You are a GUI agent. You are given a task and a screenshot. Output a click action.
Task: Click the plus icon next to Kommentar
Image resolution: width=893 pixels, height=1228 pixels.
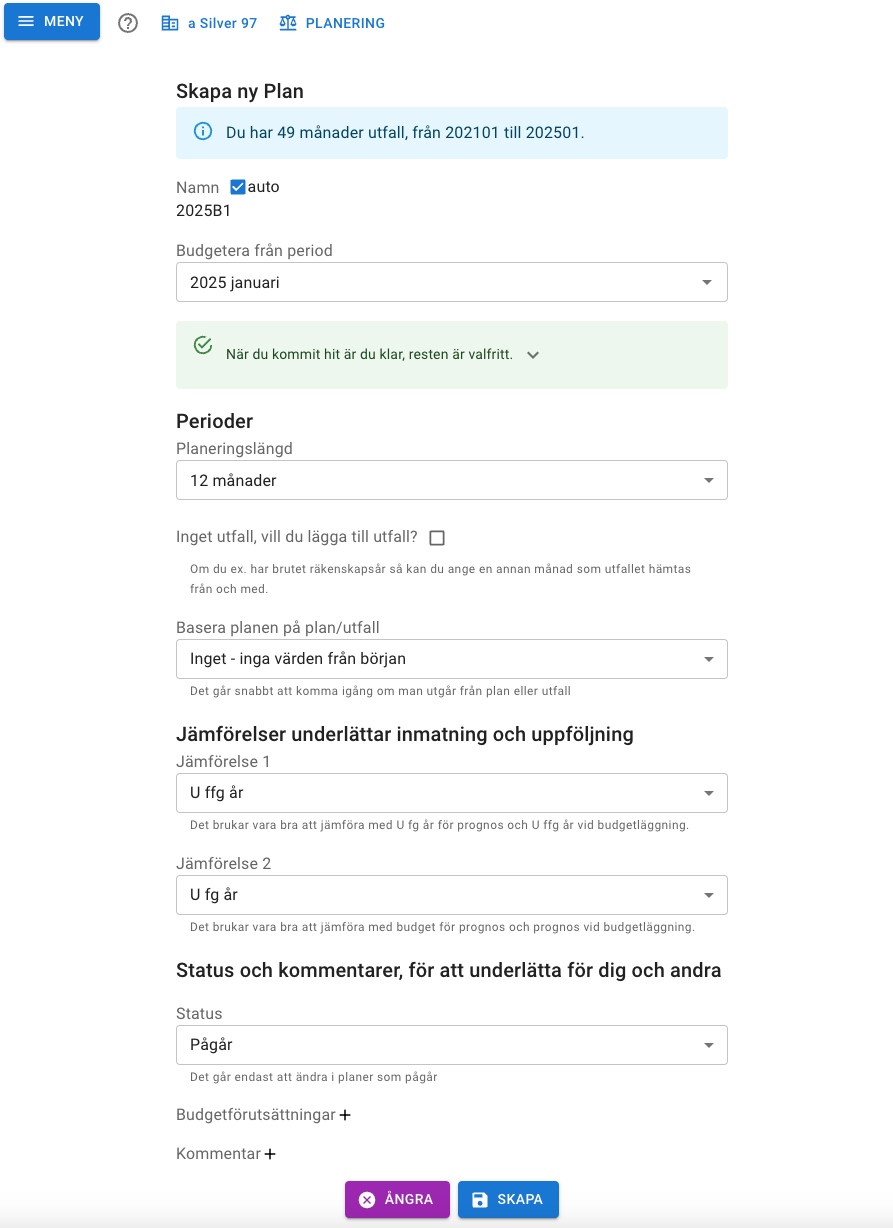click(270, 1154)
